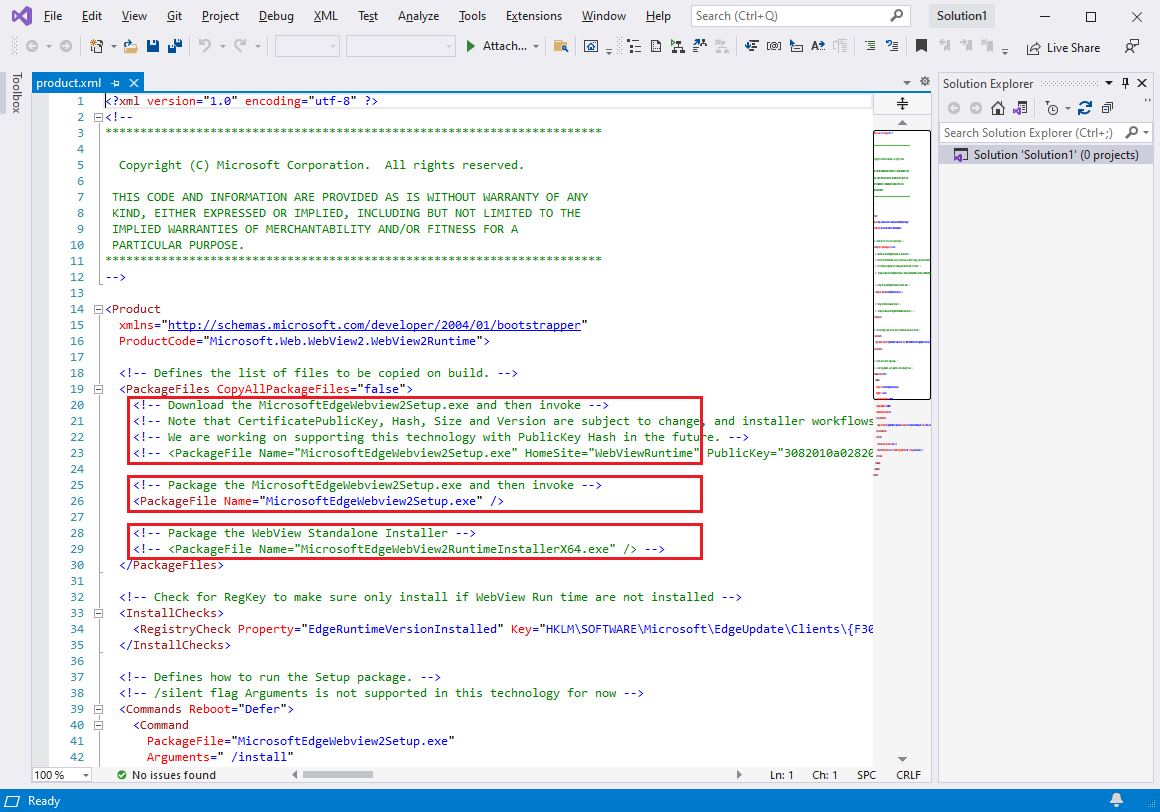Unpin the product.xml tab pin
This screenshot has height=812, width=1160.
114,83
